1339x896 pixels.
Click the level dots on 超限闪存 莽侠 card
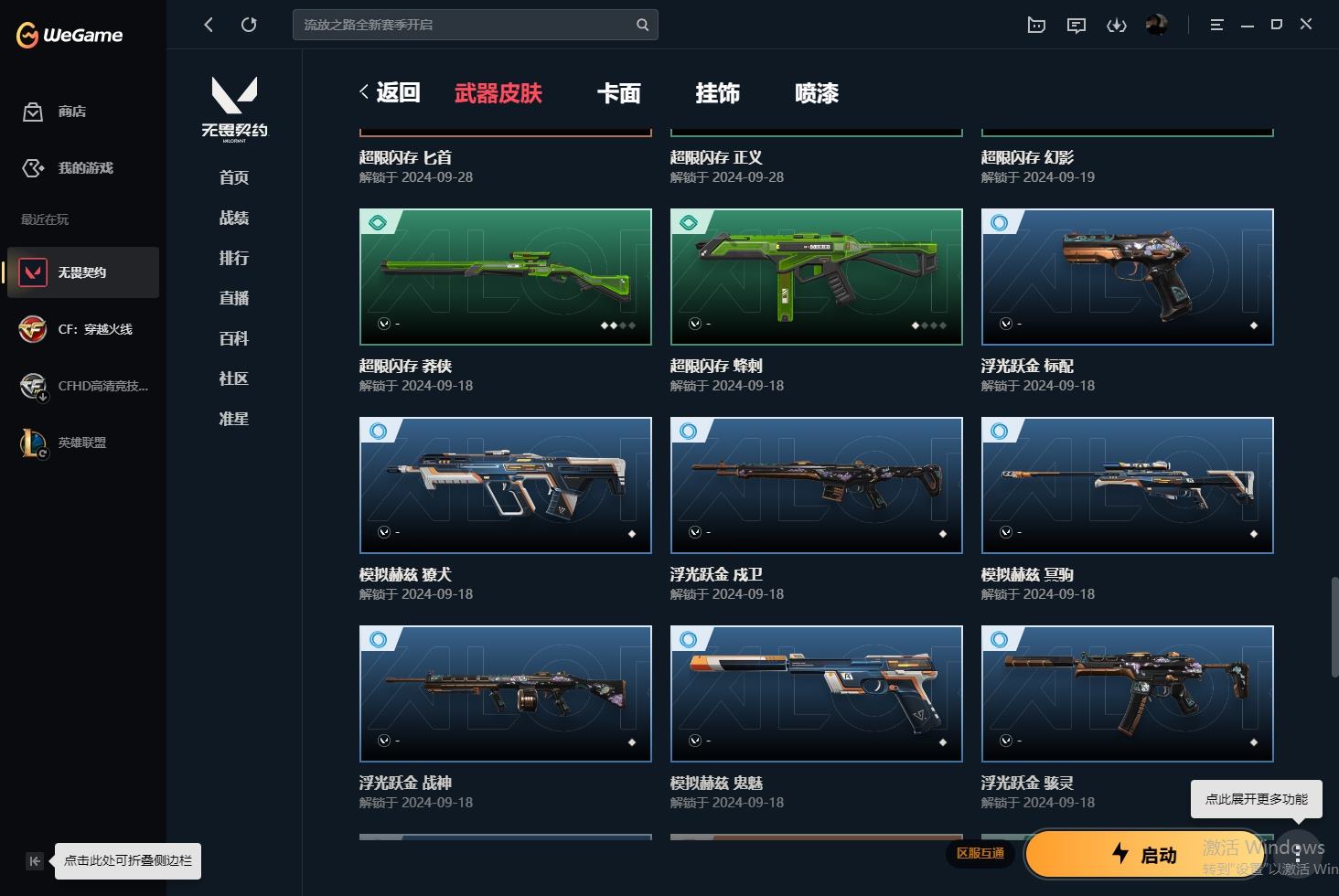[618, 325]
